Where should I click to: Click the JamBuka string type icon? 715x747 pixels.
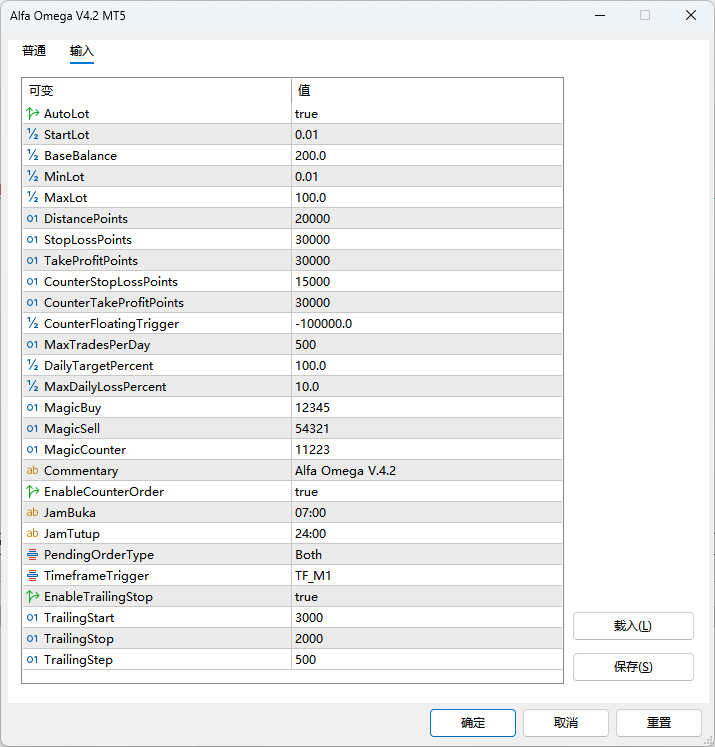click(x=33, y=513)
